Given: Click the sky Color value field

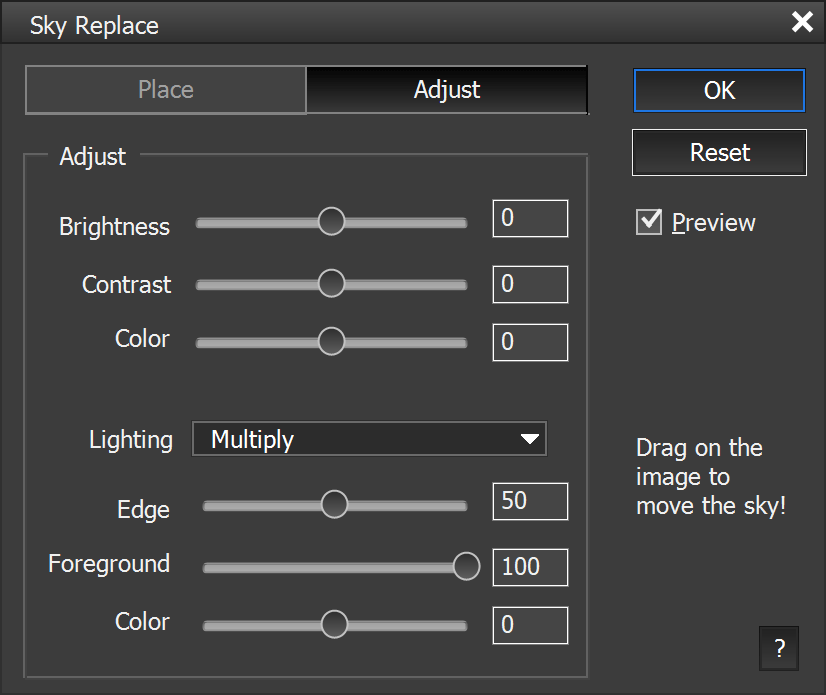Looking at the screenshot, I should [x=530, y=342].
